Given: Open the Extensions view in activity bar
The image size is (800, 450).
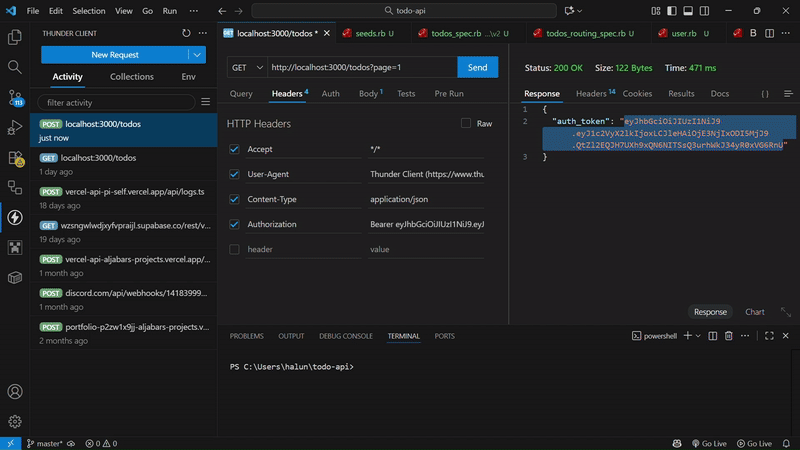Looking at the screenshot, I should pos(15,158).
